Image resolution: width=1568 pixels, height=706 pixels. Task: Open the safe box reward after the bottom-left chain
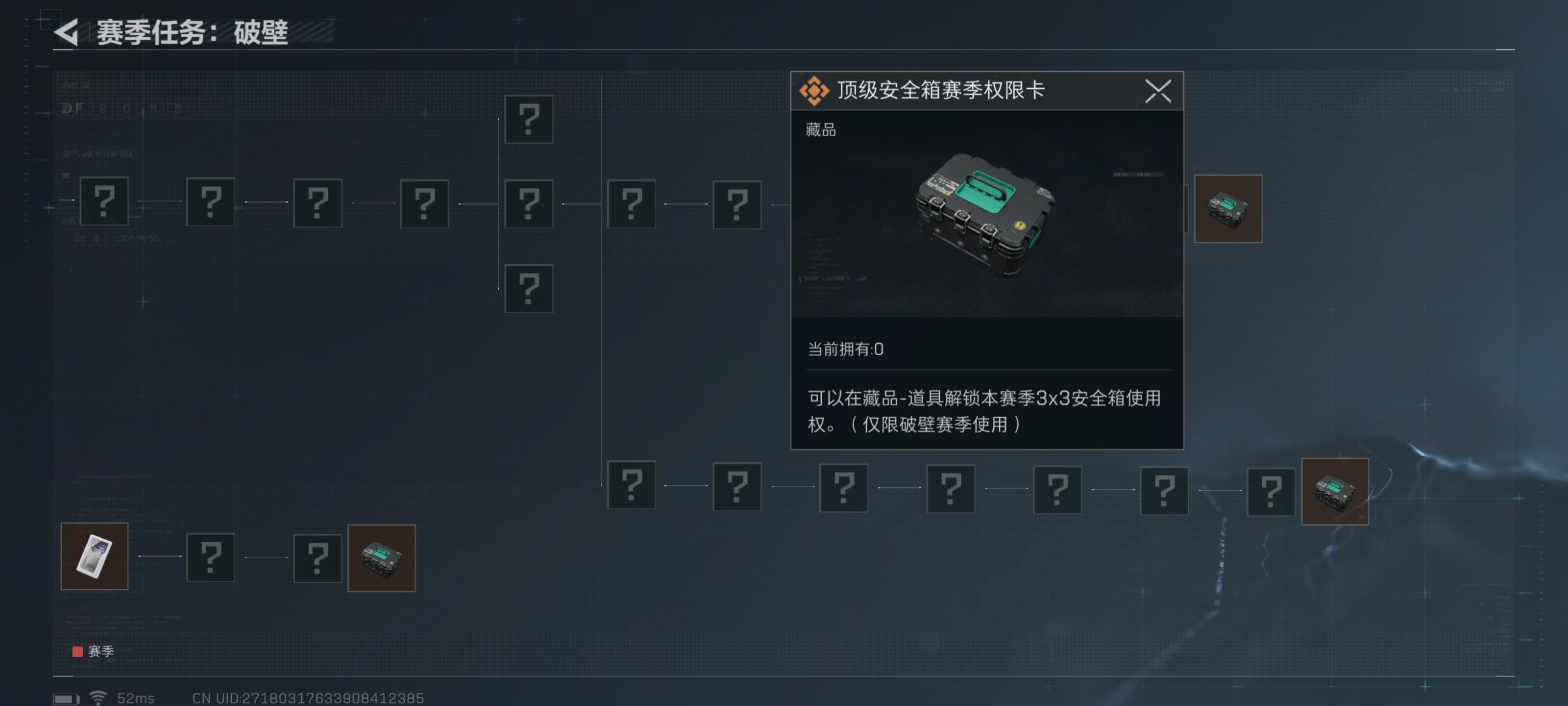coord(381,557)
